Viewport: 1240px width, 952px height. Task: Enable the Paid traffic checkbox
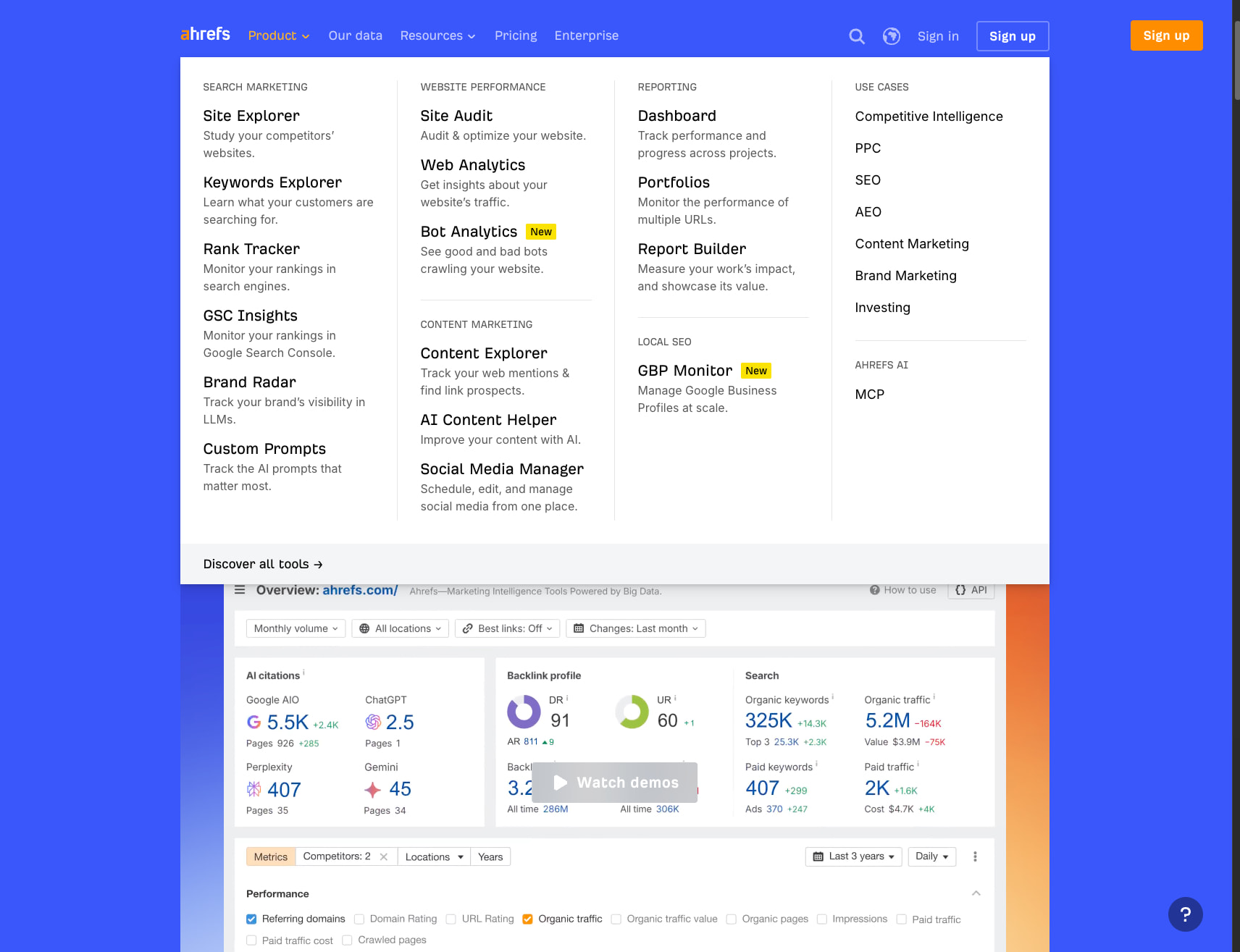pyautogui.click(x=902, y=919)
